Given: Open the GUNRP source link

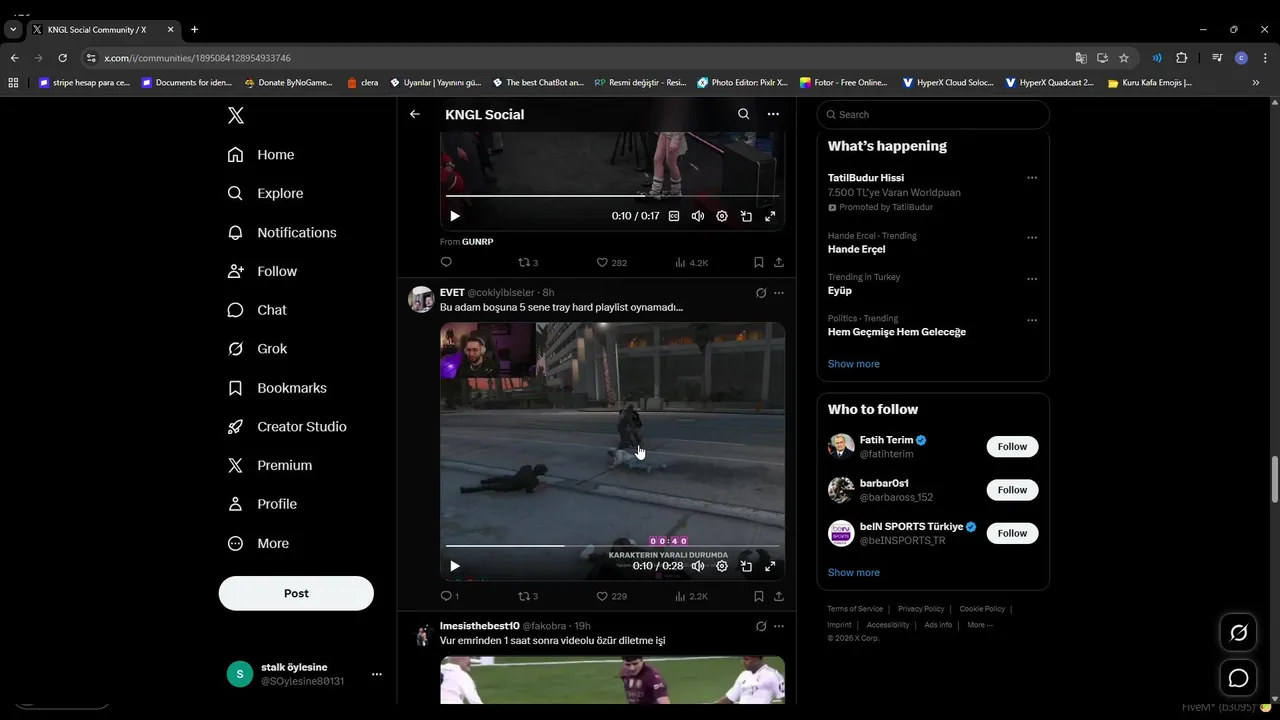Looking at the screenshot, I should pyautogui.click(x=477, y=242).
